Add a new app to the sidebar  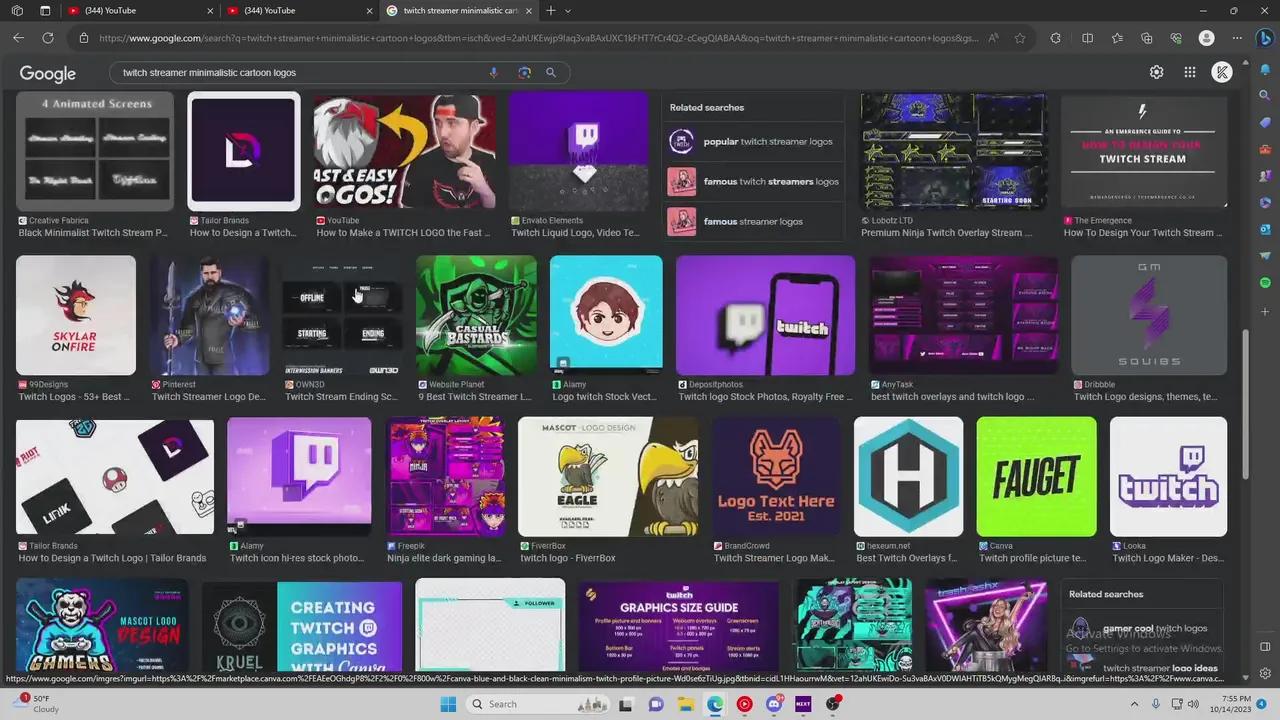point(1265,312)
